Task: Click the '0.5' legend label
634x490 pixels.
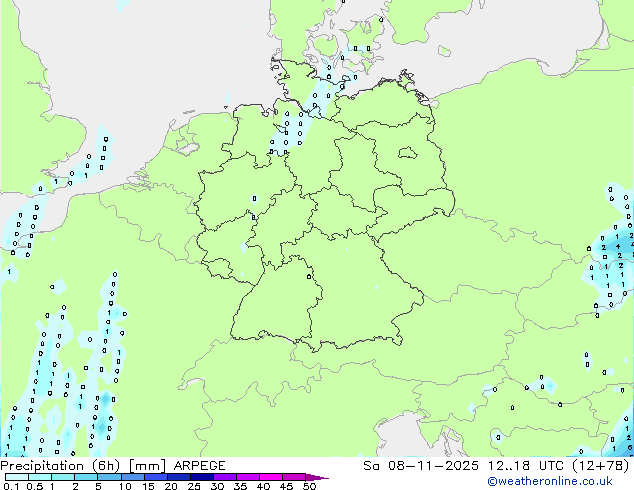Action: pyautogui.click(x=34, y=486)
